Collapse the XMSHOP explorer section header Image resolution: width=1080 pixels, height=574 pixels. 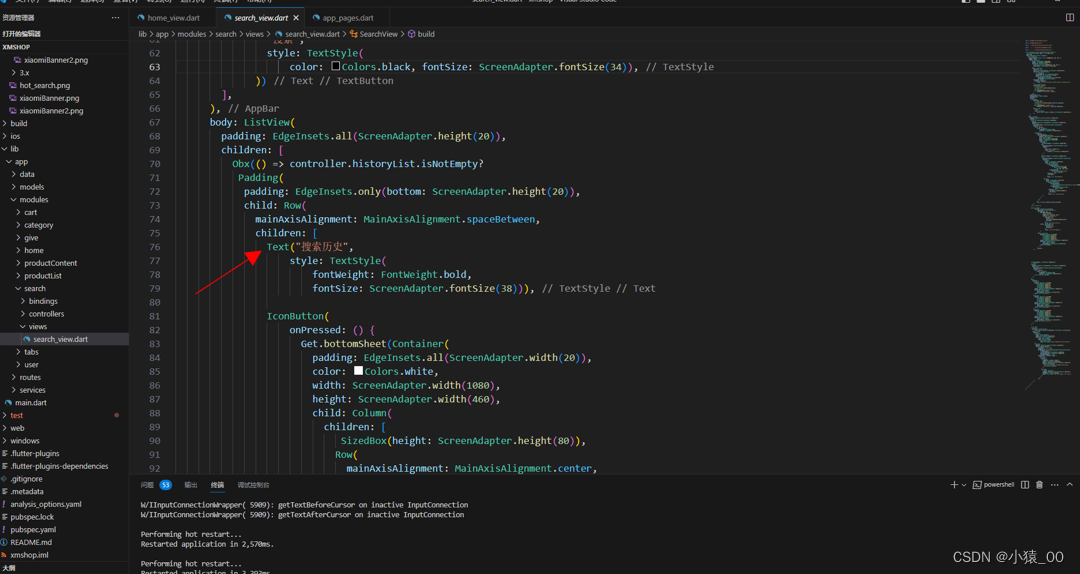pyautogui.click(x=64, y=47)
